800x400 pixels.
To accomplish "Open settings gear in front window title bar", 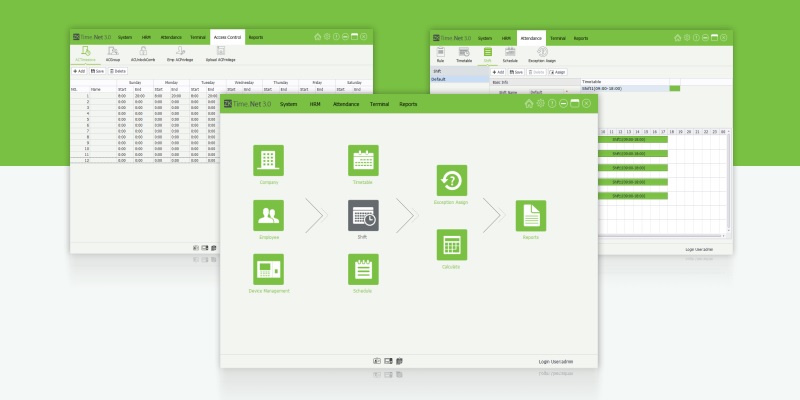I will [540, 104].
